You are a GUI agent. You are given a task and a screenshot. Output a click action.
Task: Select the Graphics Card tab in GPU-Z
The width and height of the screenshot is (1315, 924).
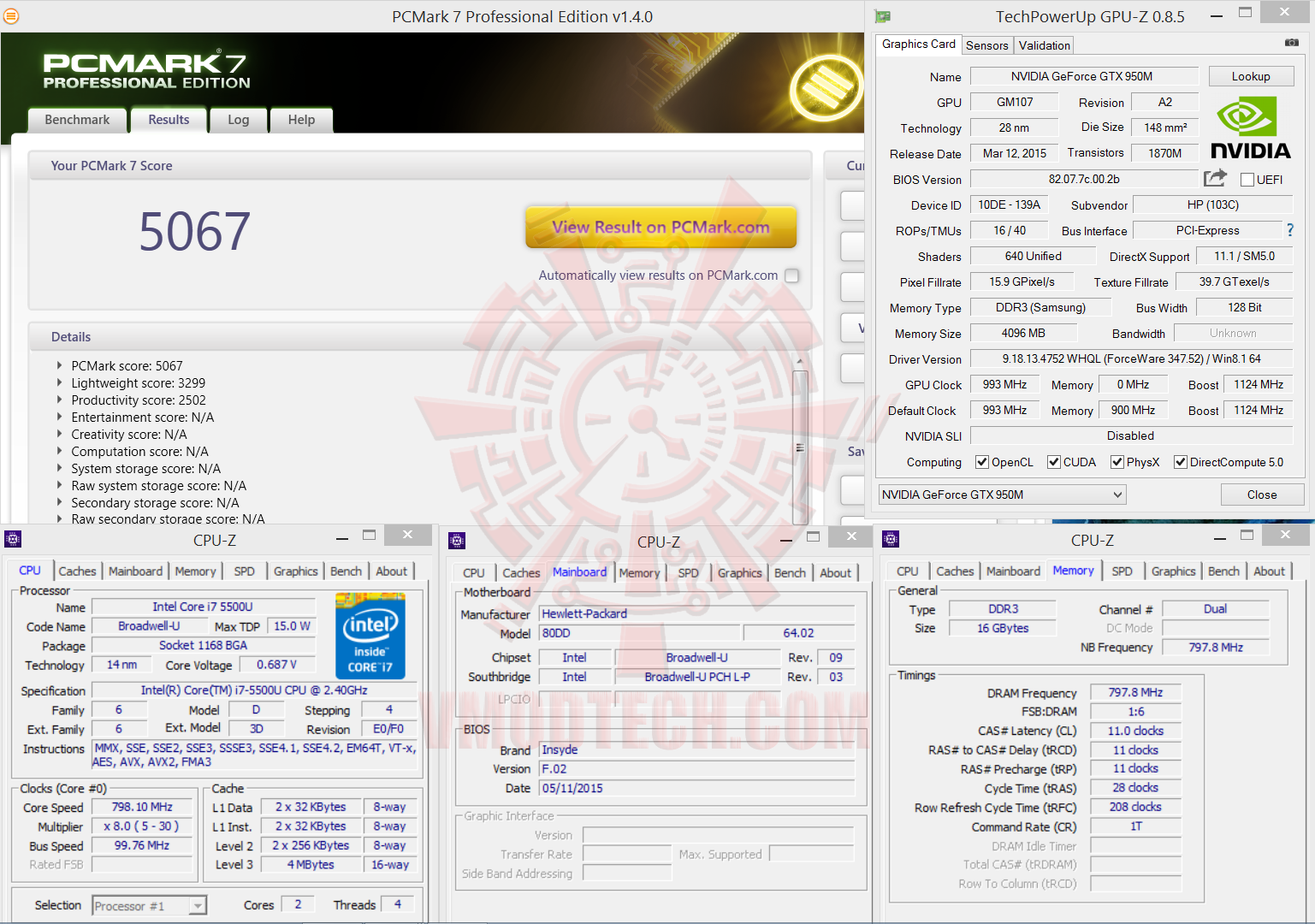pos(919,44)
